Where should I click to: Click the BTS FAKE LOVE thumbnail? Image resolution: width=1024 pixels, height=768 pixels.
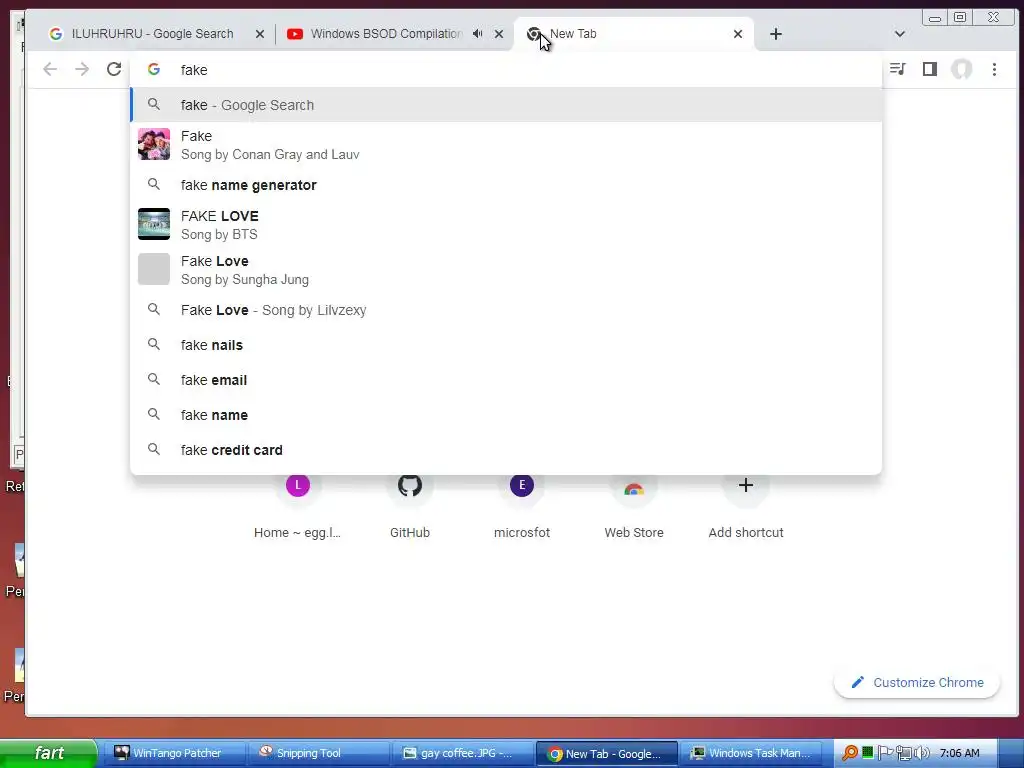tap(154, 224)
